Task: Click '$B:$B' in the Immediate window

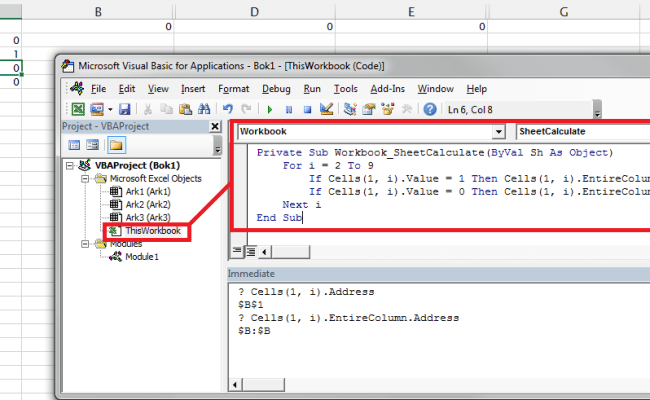Action: click(x=255, y=331)
